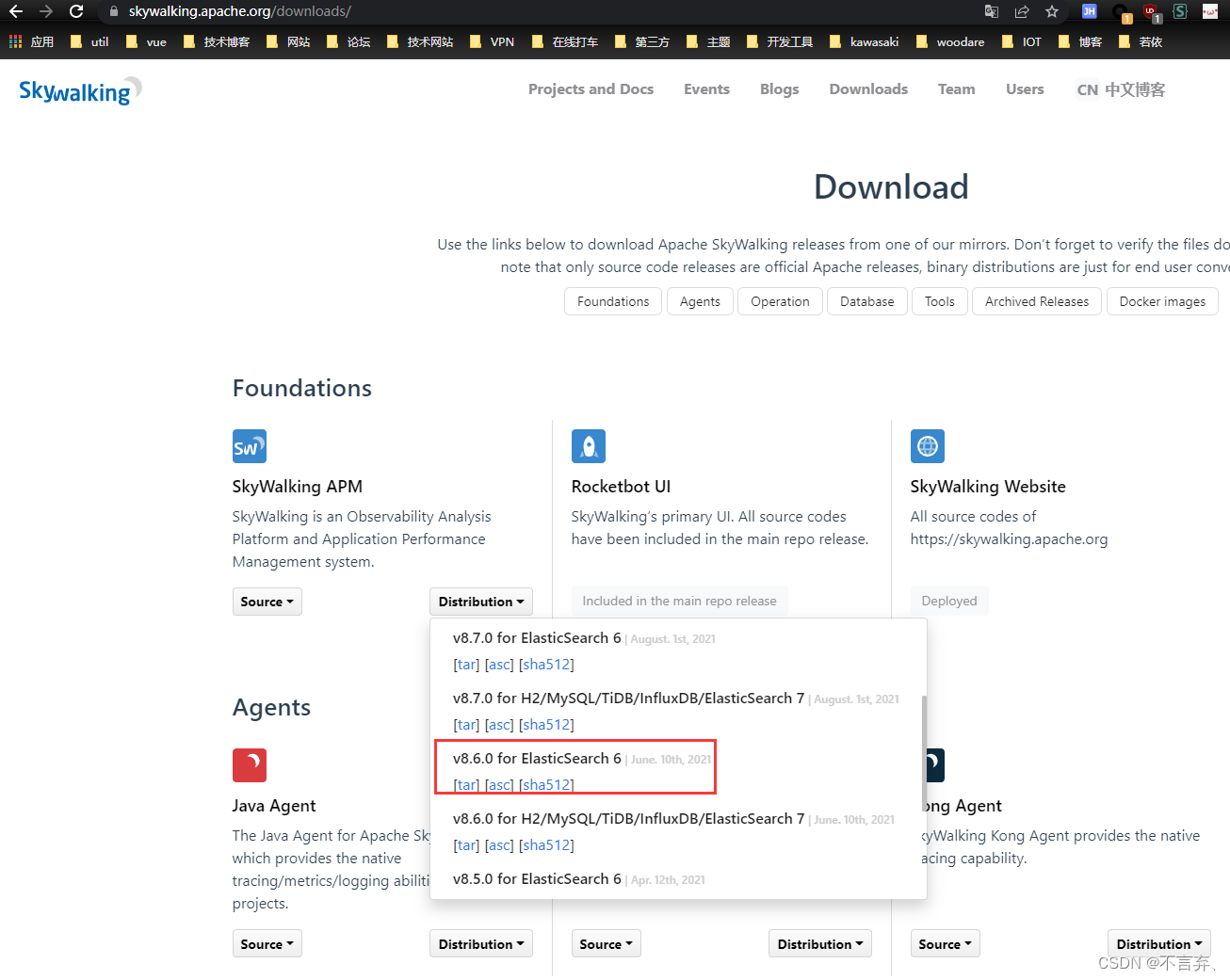Click the Deployed label under SkyWalking Website
Screen dimensions: 1230x980
(x=949, y=601)
